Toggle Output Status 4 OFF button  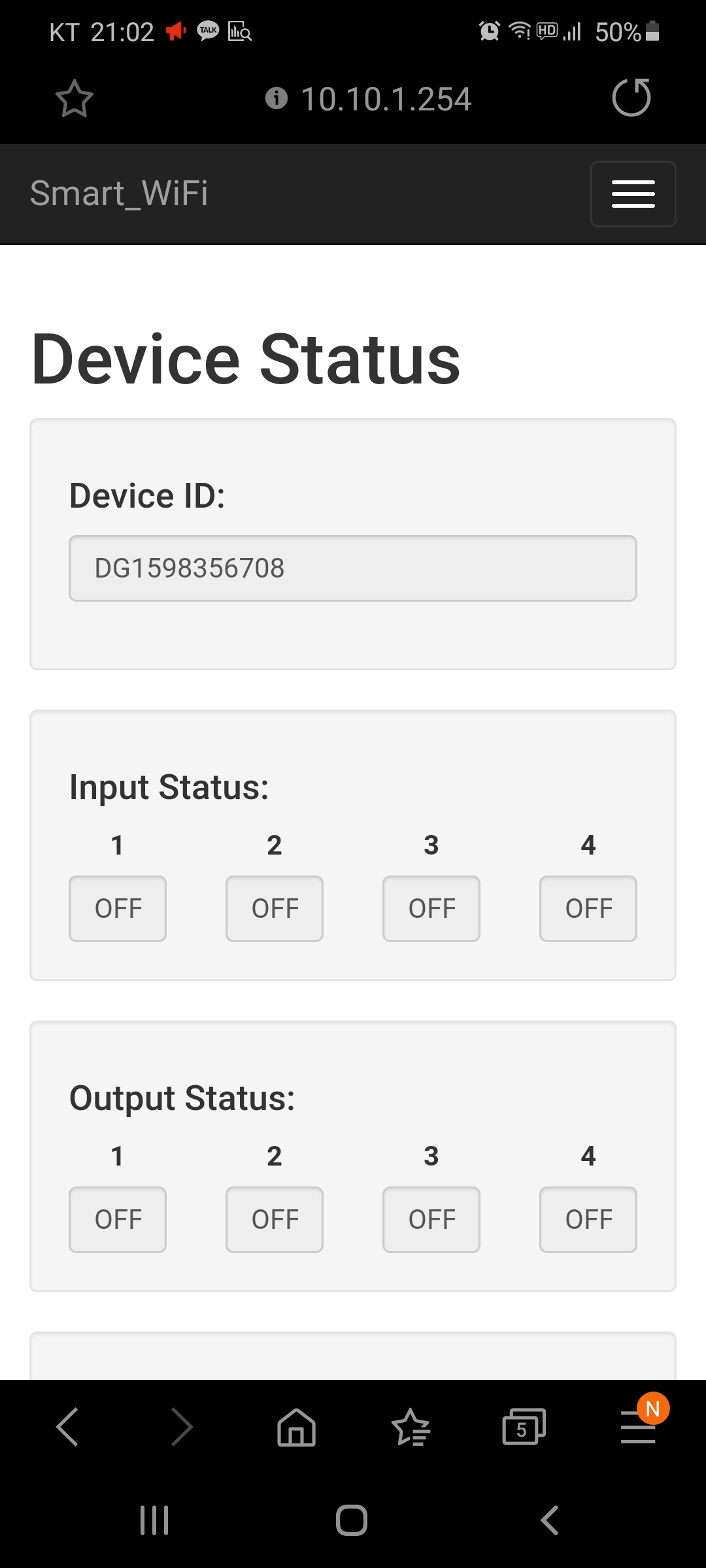(588, 1220)
